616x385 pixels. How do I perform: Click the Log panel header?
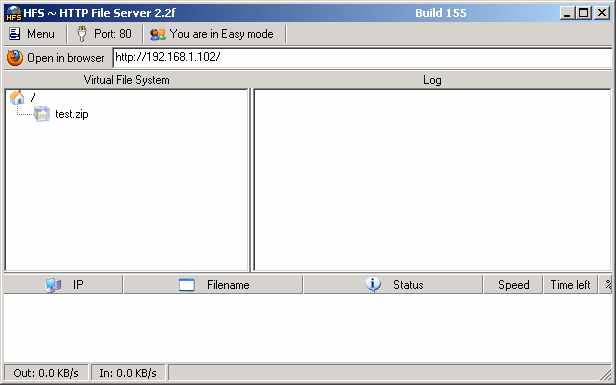click(432, 80)
